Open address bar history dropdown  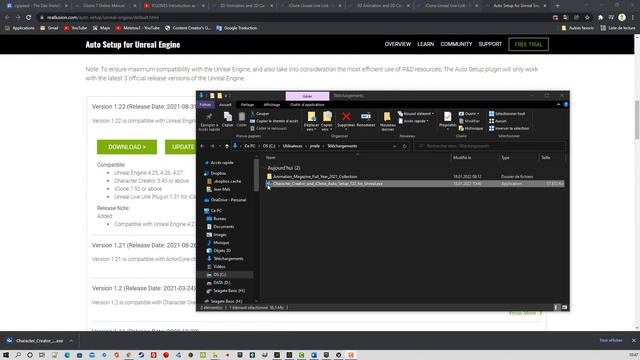point(395,146)
